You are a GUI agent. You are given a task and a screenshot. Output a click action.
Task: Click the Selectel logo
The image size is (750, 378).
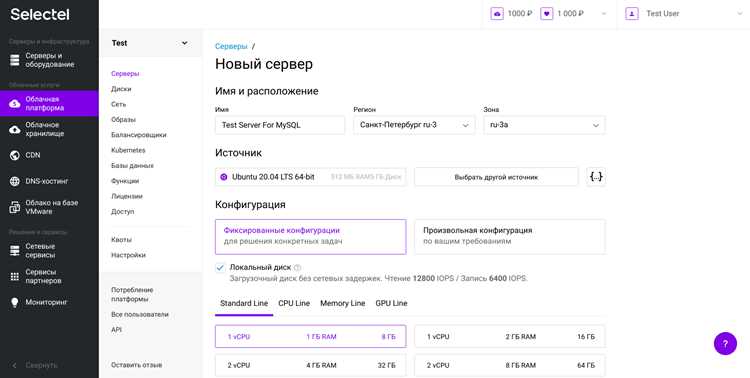[40, 14]
